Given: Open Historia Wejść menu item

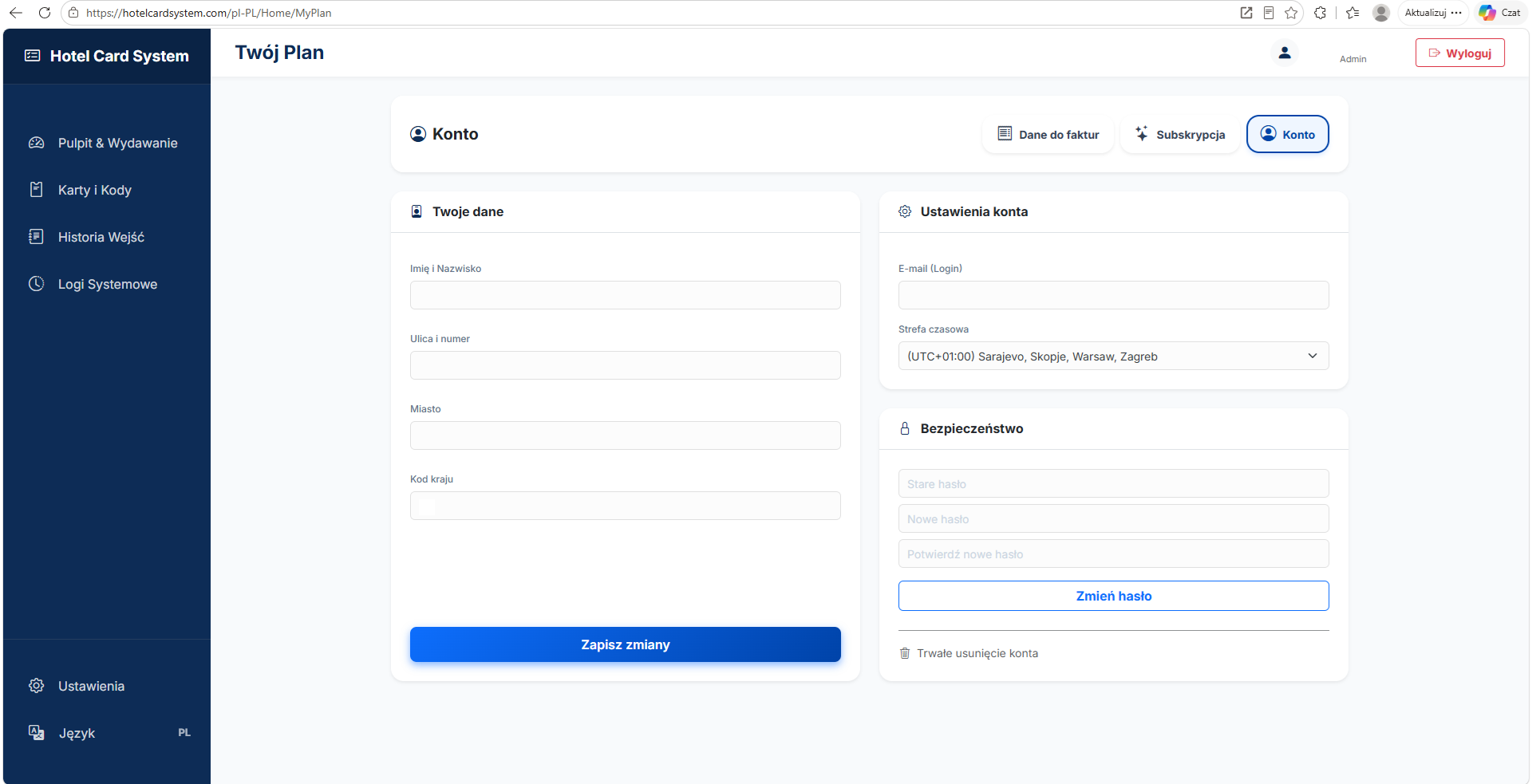Looking at the screenshot, I should click(107, 237).
